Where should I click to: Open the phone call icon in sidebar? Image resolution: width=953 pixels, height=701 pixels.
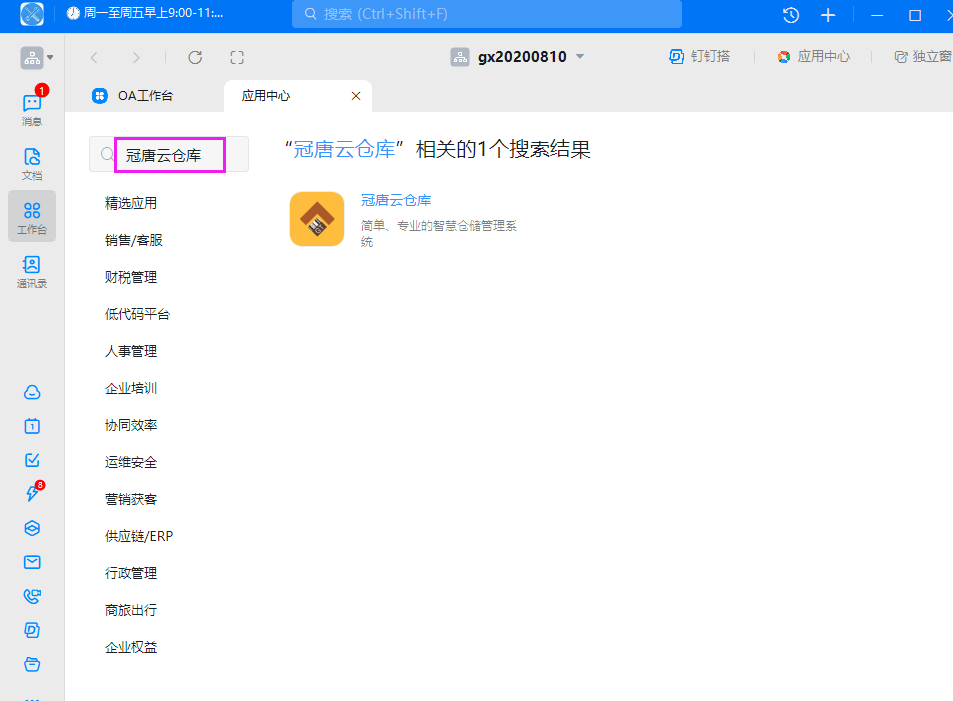pyautogui.click(x=32, y=596)
